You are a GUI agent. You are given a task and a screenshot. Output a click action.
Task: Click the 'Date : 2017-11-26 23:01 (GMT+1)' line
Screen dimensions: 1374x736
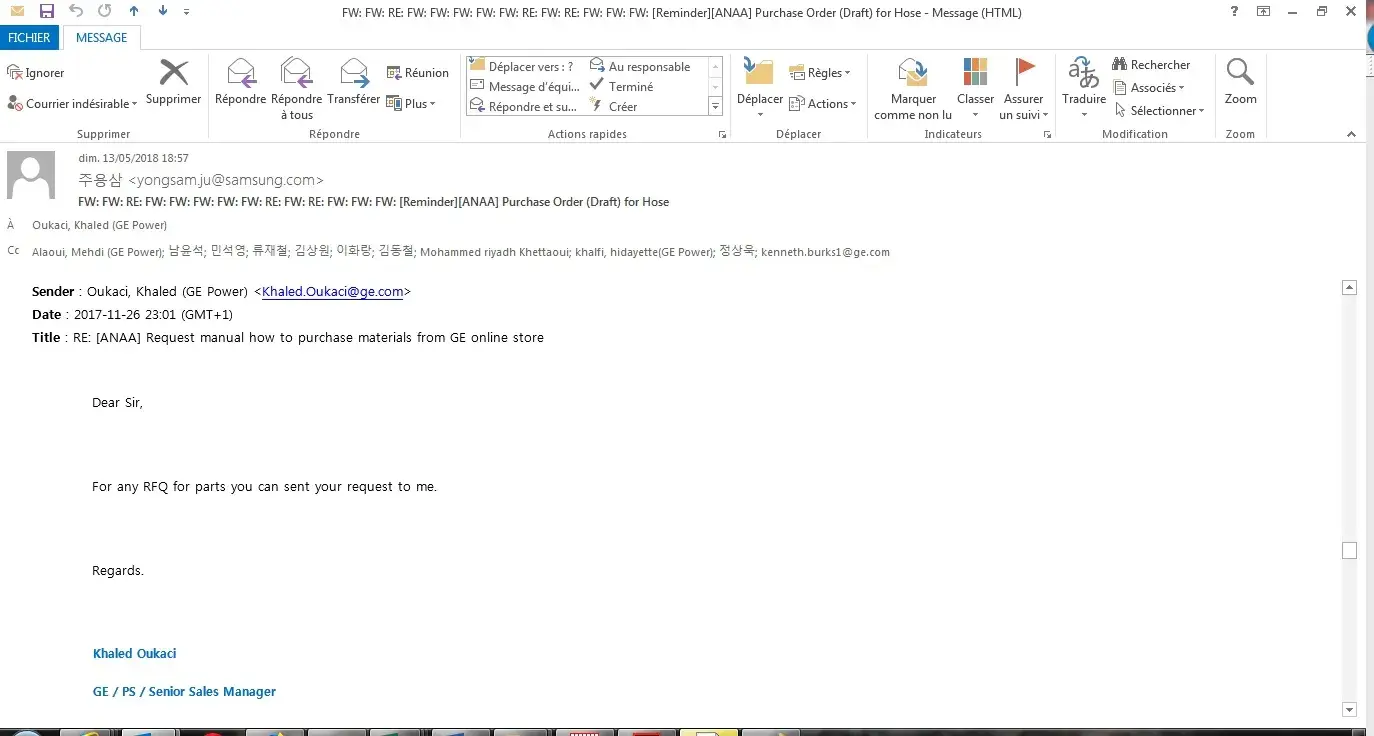132,315
